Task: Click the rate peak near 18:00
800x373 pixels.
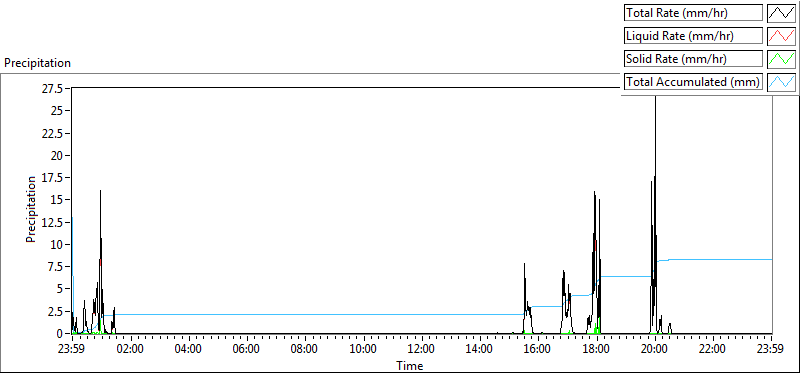Action: [x=594, y=192]
